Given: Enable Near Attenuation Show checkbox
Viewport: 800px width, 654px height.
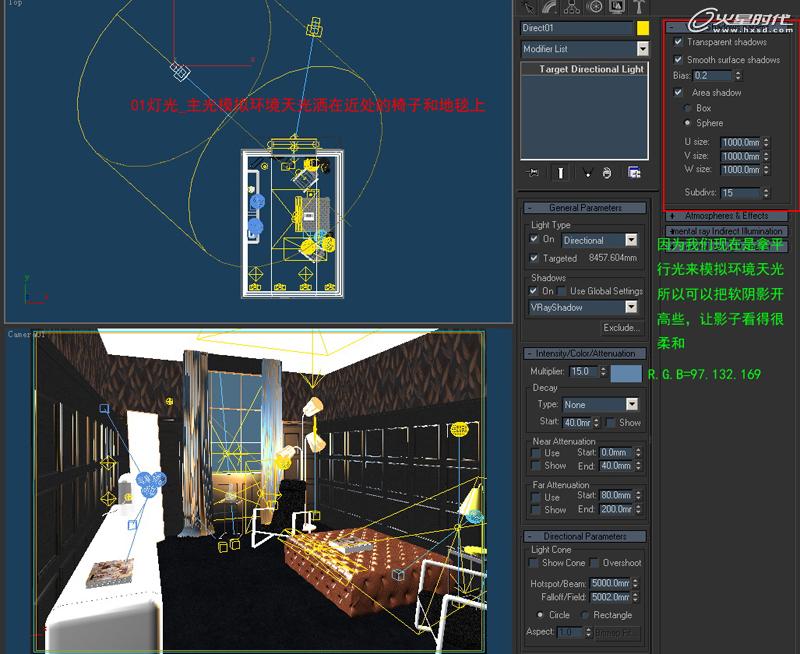Looking at the screenshot, I should pos(535,465).
